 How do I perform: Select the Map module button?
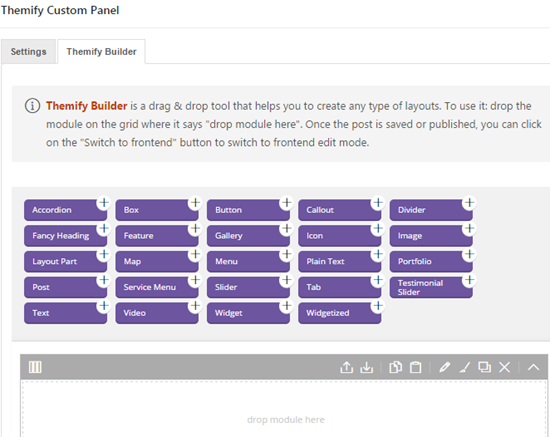point(157,261)
